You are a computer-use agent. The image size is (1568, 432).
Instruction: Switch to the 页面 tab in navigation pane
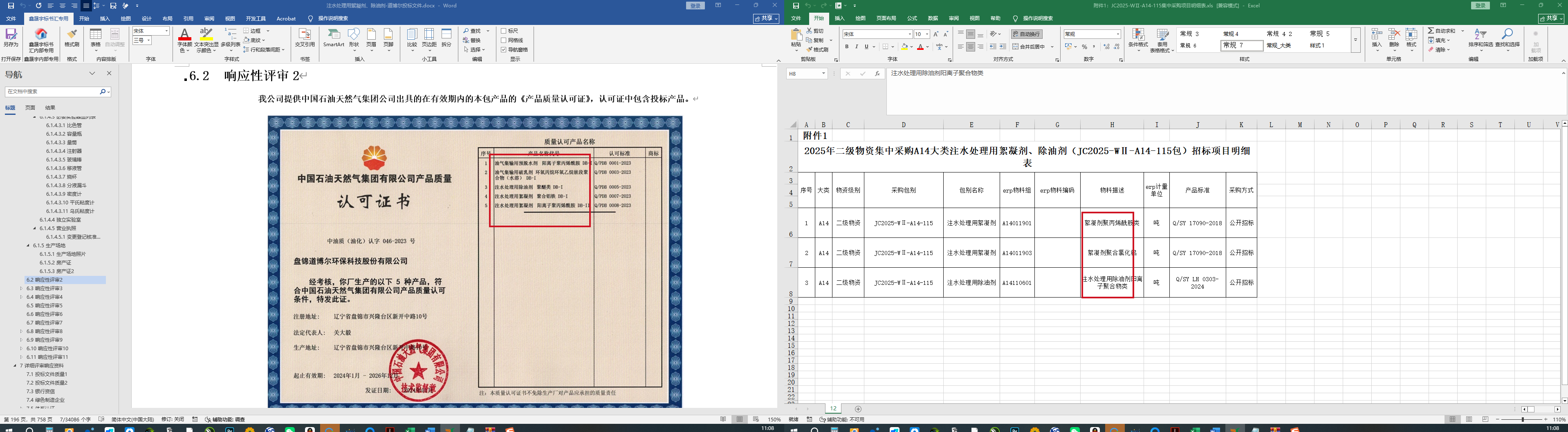click(x=30, y=108)
